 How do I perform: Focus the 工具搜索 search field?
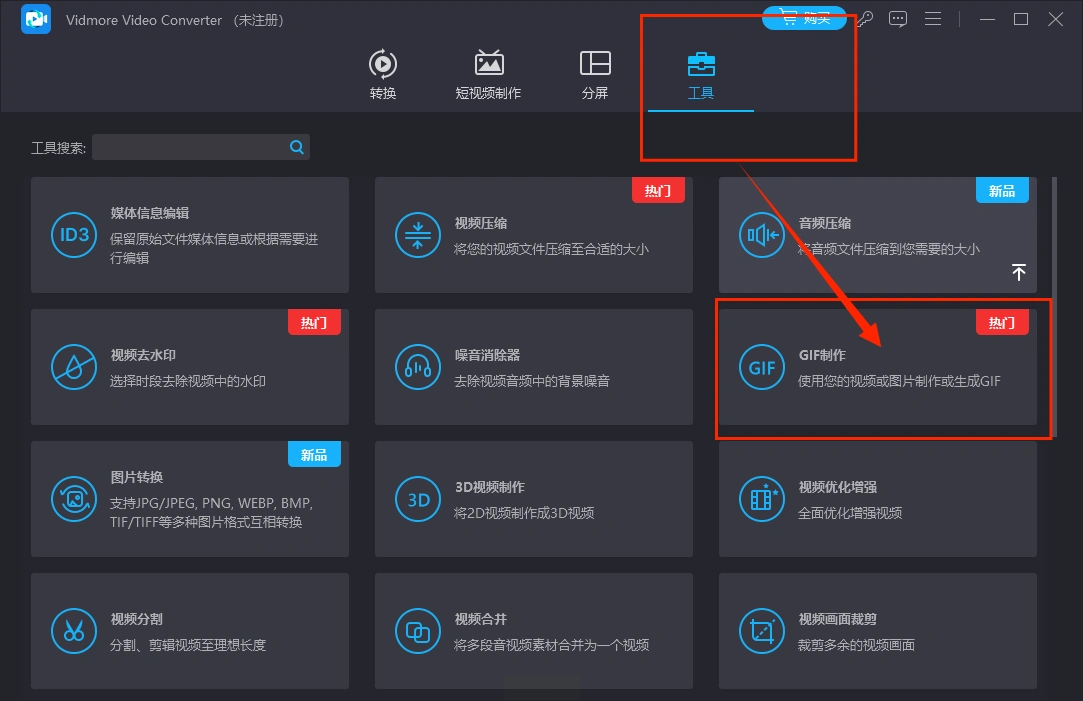(200, 147)
